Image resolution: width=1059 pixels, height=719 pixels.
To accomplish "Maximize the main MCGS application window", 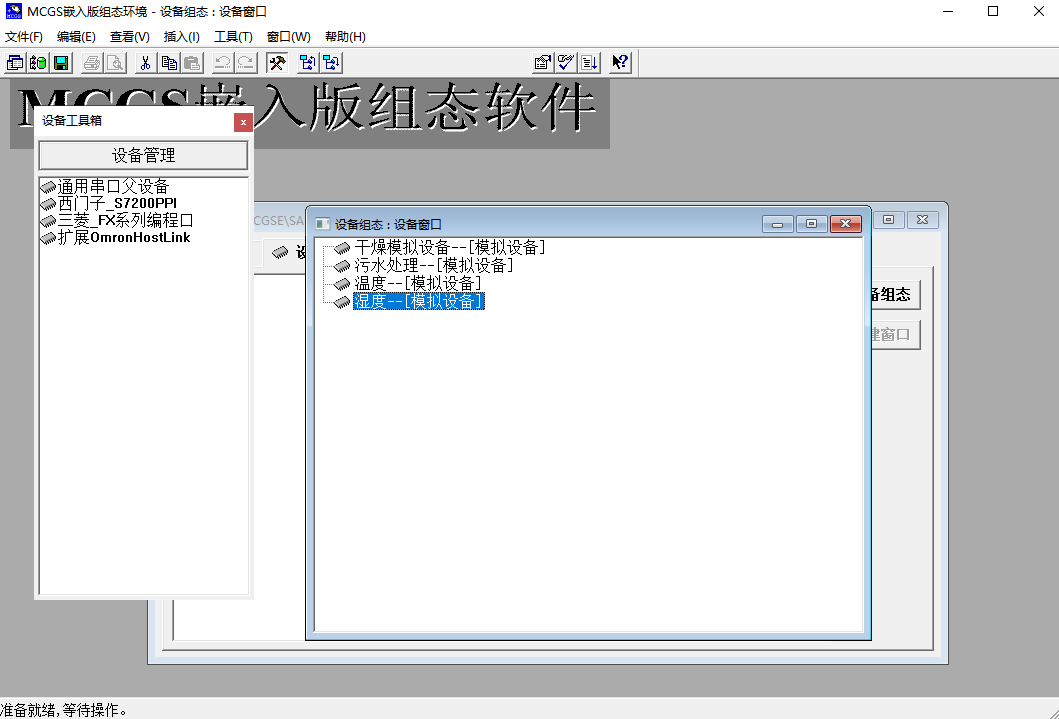I will point(993,11).
